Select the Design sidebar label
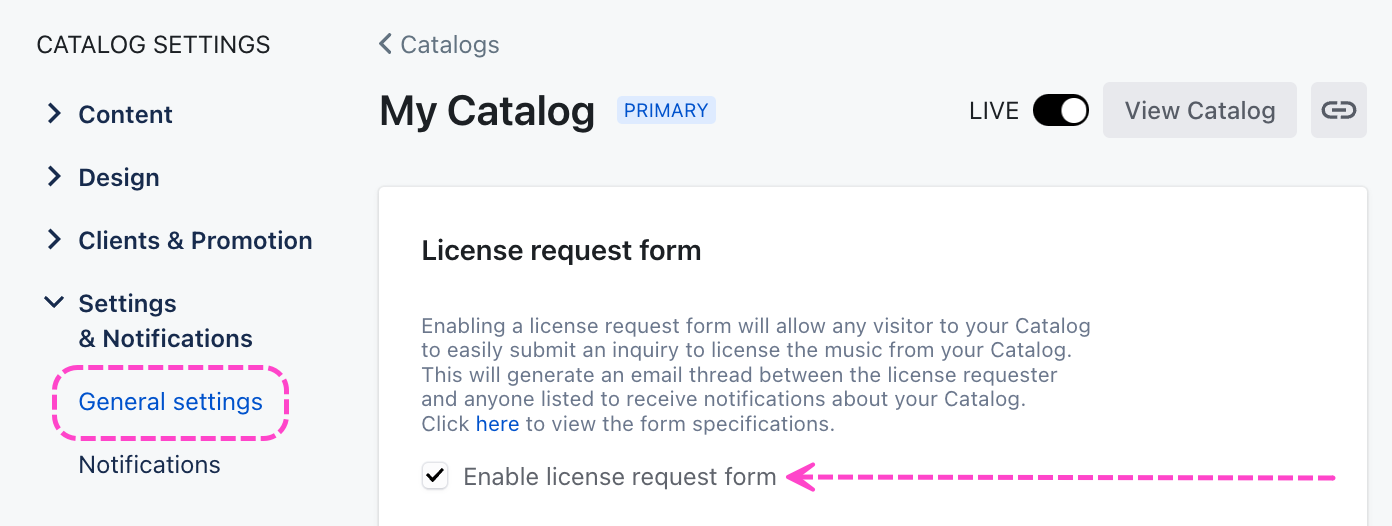Screen dimensions: 1392x526 [x=119, y=178]
